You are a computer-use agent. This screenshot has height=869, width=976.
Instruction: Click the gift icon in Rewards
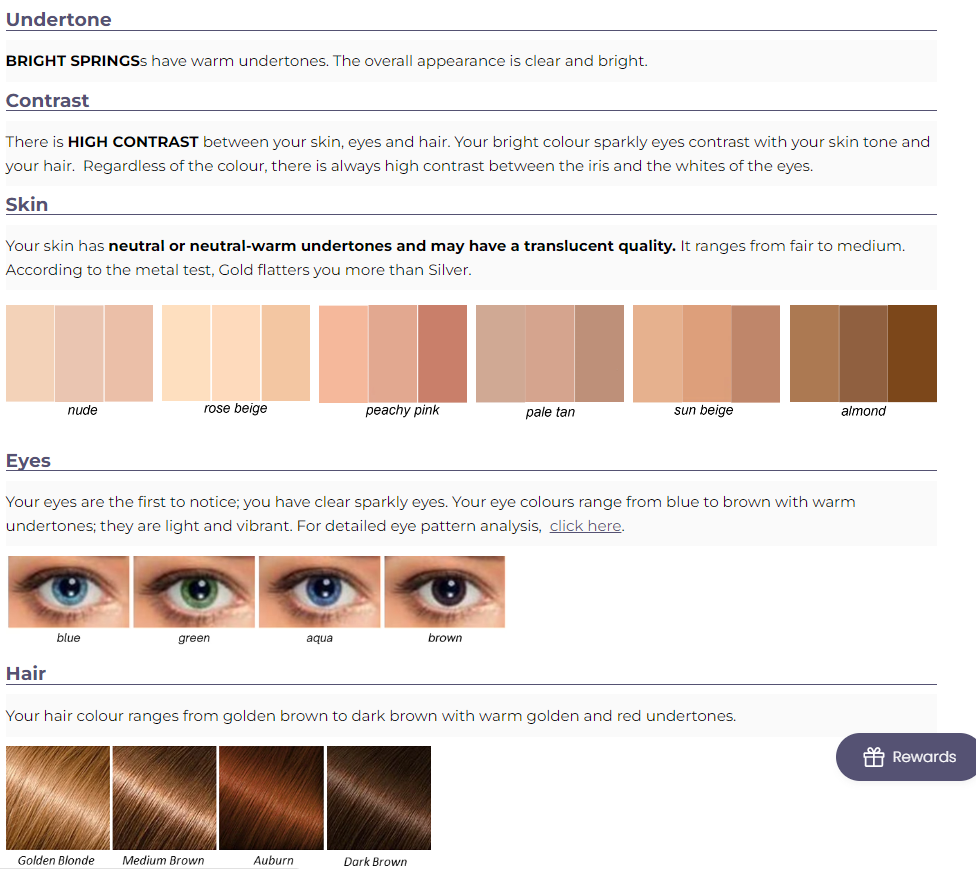(x=874, y=757)
